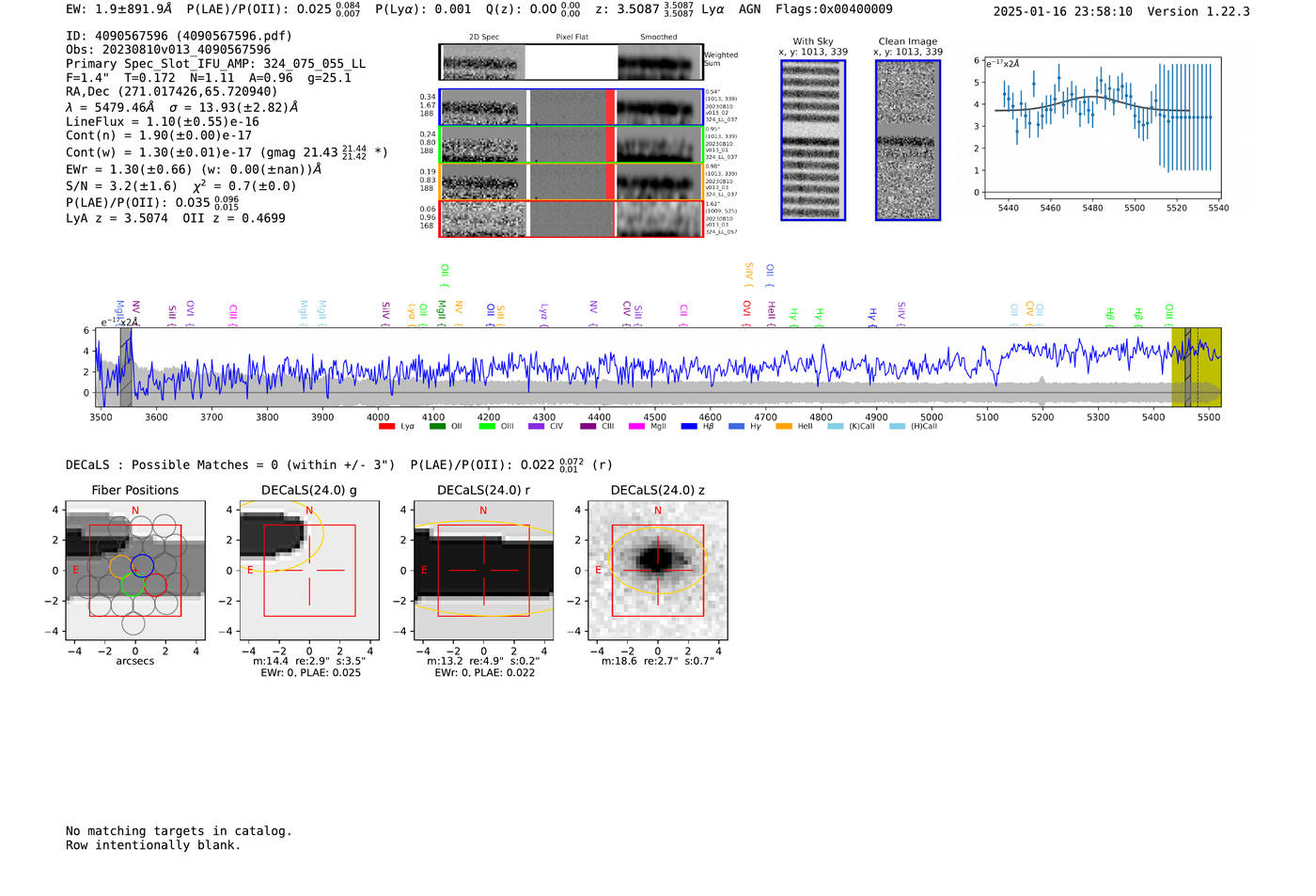The image size is (1316, 896).
Task: Click the EWr = 1.30(±0.66) line
Action: tap(194, 169)
